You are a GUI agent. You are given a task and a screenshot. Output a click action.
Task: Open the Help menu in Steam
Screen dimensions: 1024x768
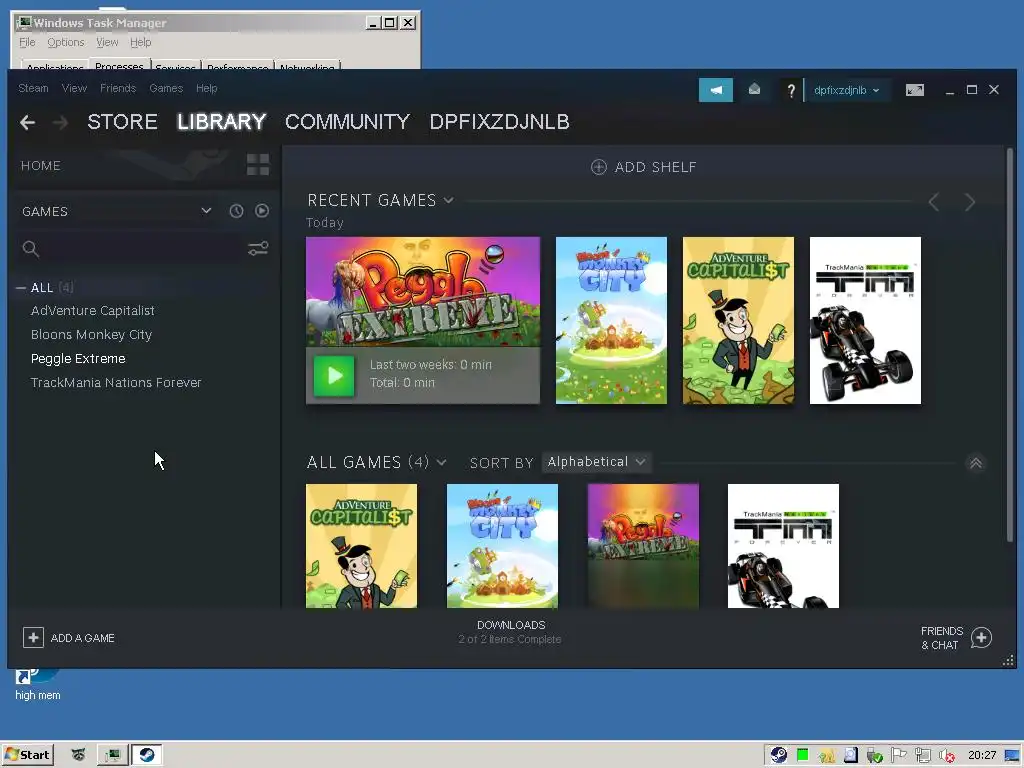pyautogui.click(x=206, y=88)
